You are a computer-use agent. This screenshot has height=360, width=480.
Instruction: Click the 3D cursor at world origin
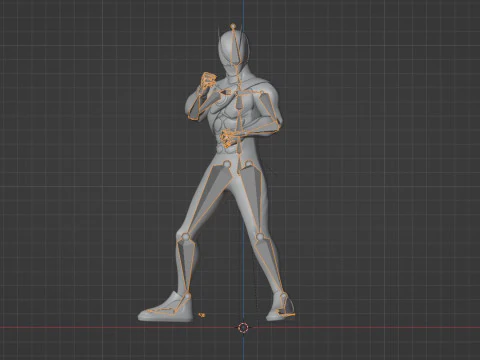243,328
